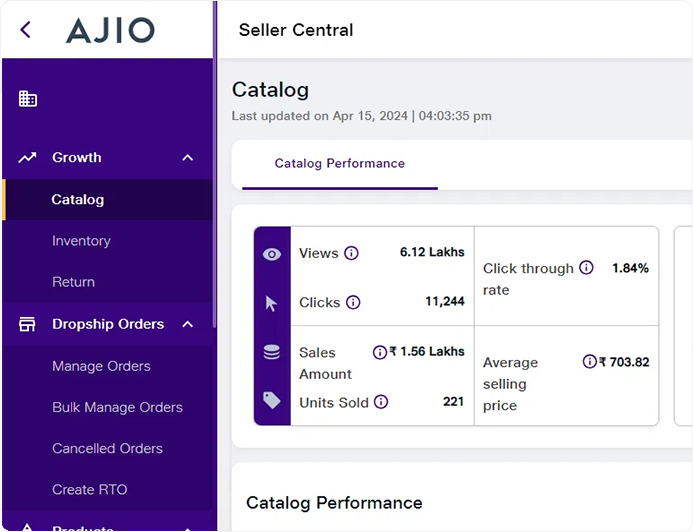Click info icon beside Average selling price

(x=589, y=362)
